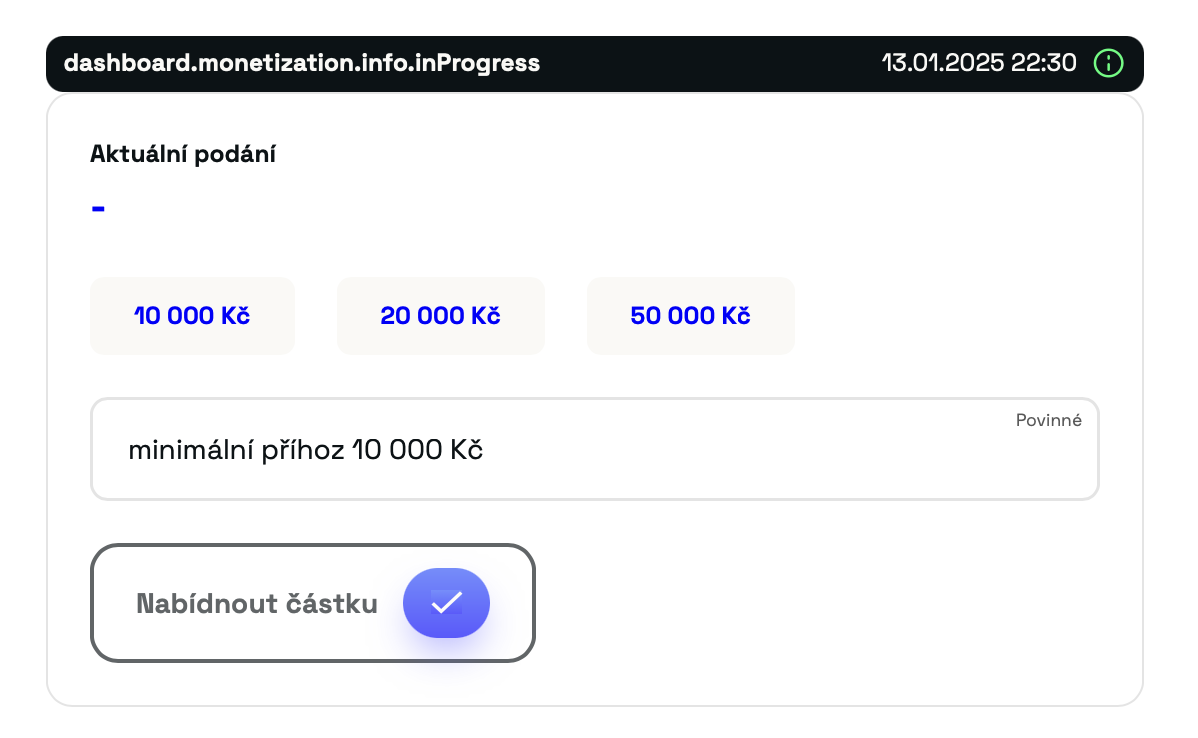Focus the minimum bid amount input field
This screenshot has width=1198, height=738.
click(594, 450)
